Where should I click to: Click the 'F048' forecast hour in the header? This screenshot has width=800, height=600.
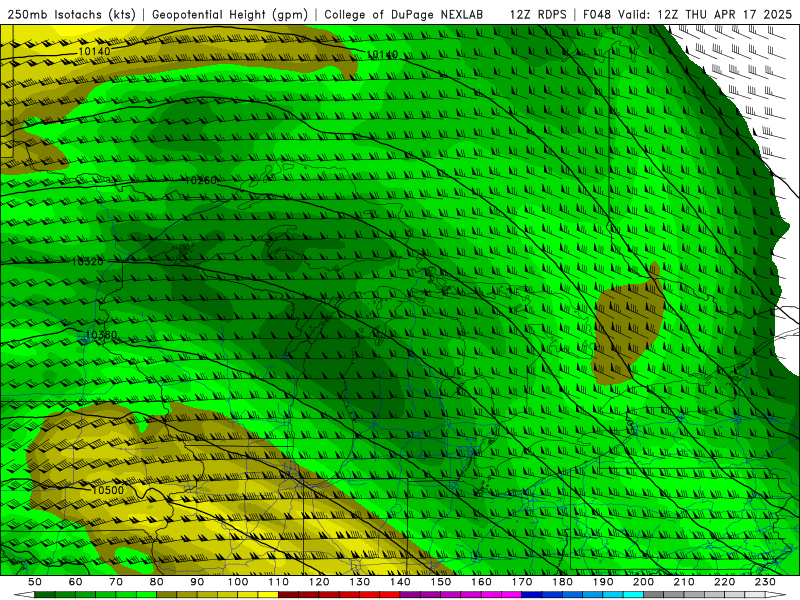597,15
